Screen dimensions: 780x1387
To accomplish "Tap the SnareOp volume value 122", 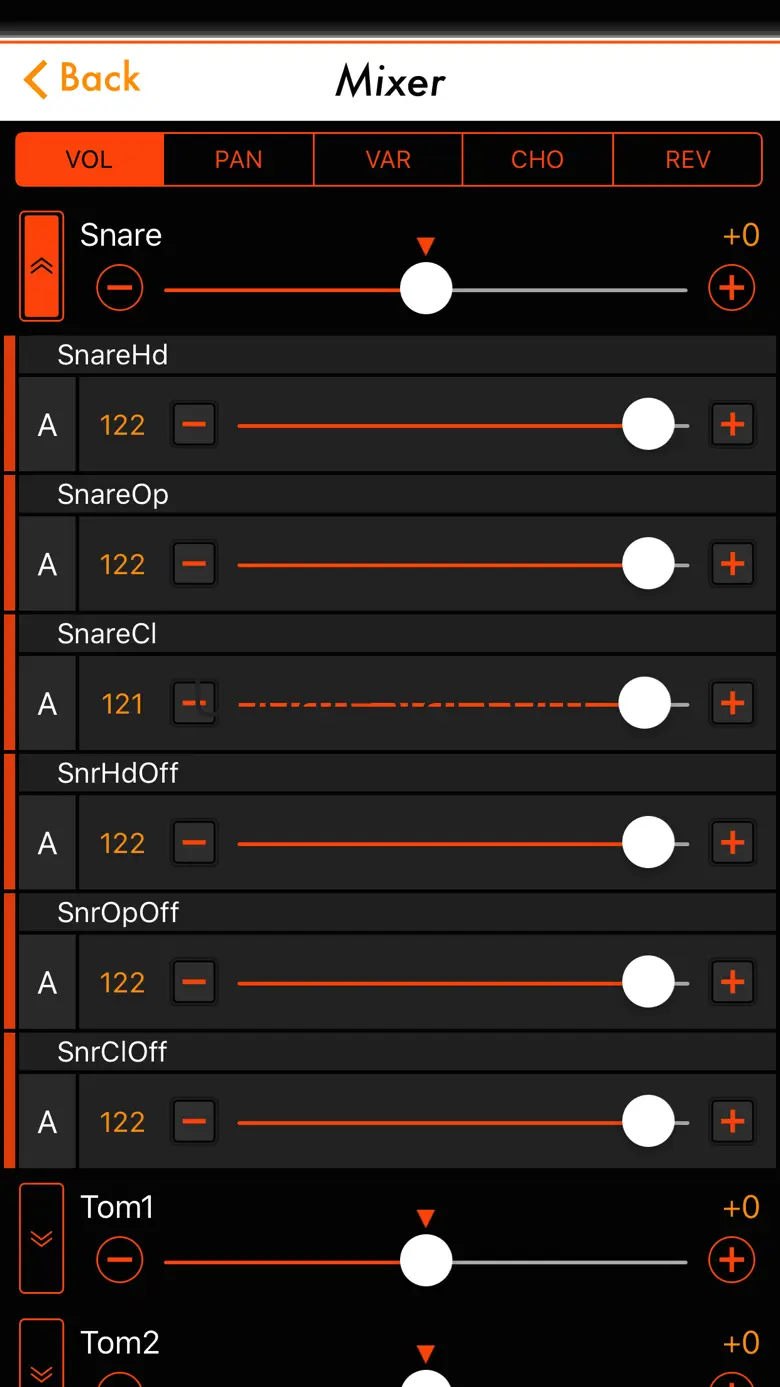I will (122, 564).
